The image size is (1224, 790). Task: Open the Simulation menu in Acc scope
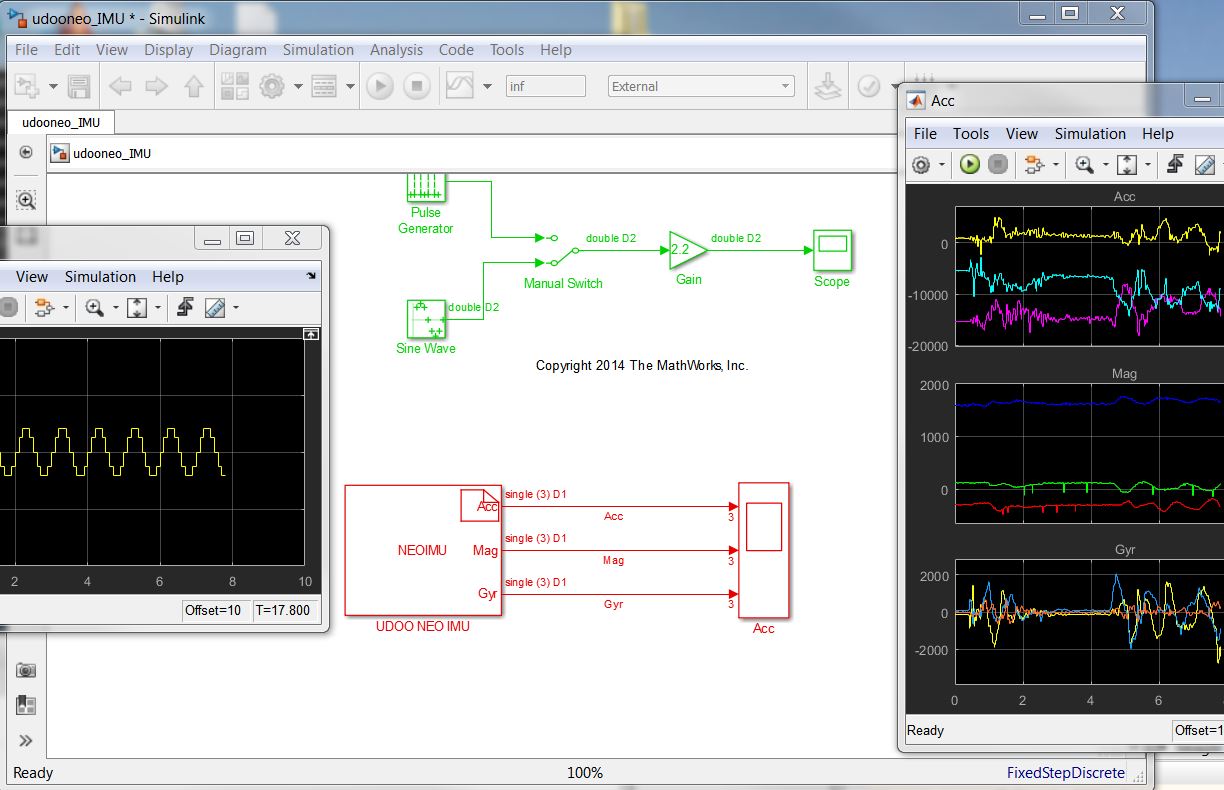(x=1090, y=133)
